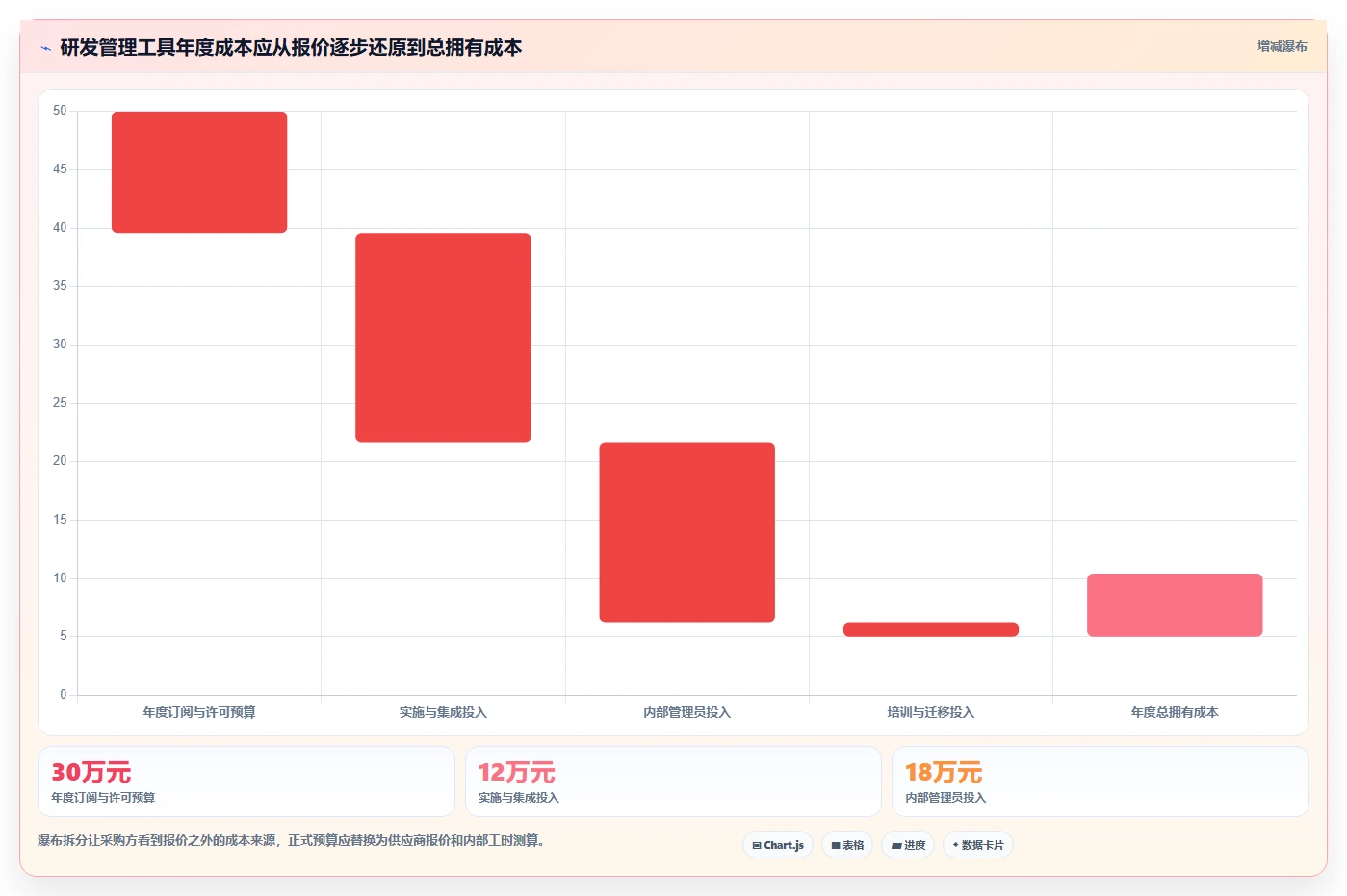Select the Chart.js chip

(x=778, y=845)
